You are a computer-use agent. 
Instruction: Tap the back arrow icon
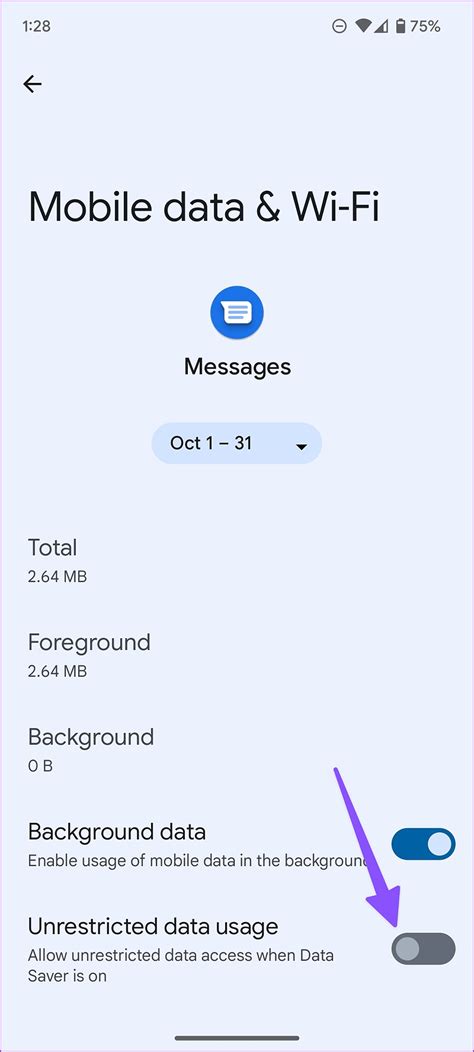[x=32, y=84]
